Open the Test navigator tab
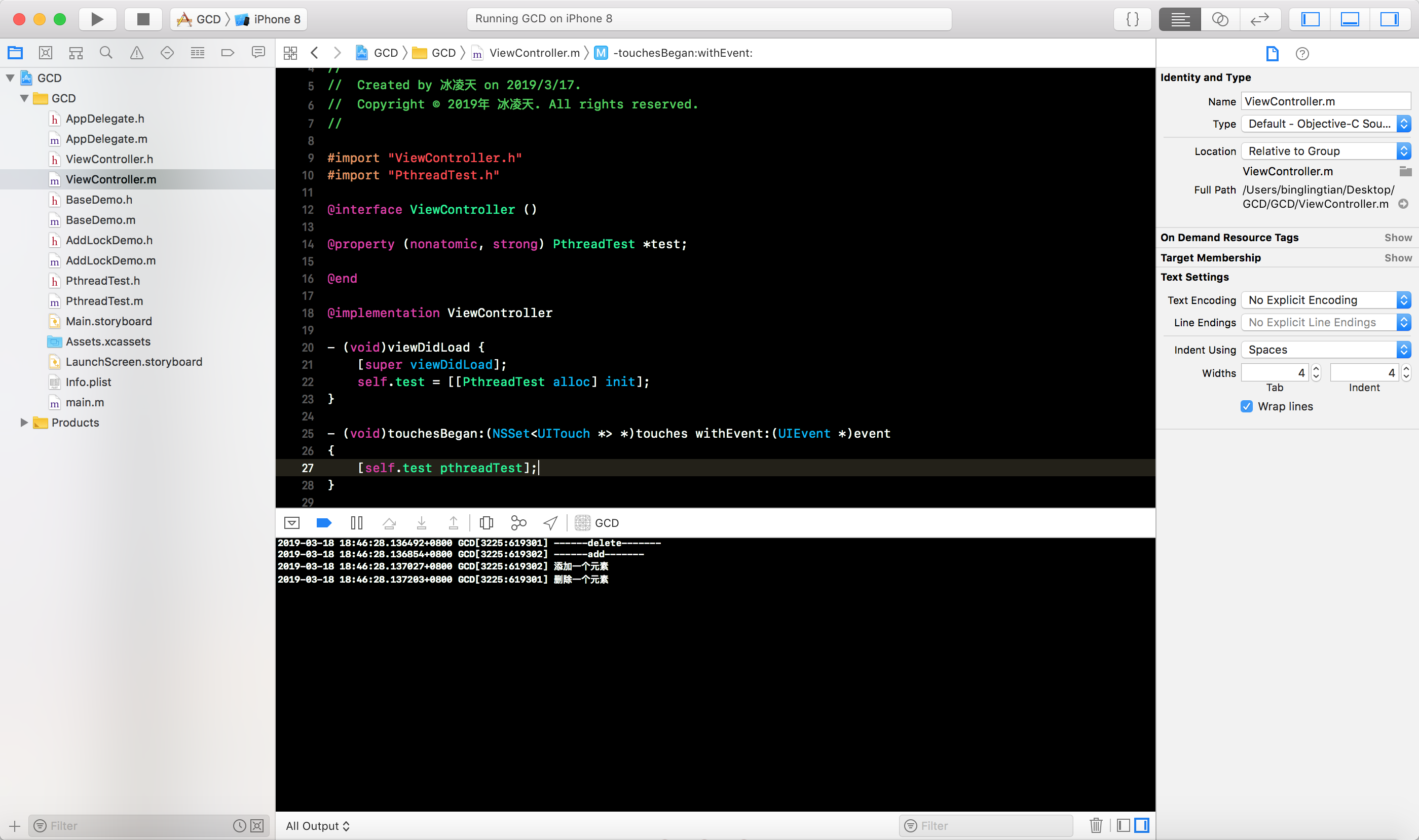The height and width of the screenshot is (840, 1419). coord(167,53)
